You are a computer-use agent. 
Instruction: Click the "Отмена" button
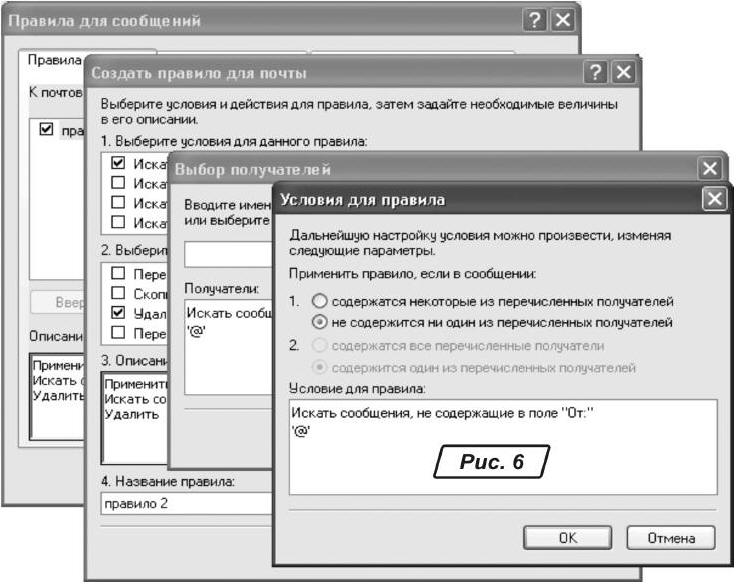pyautogui.click(x=671, y=537)
